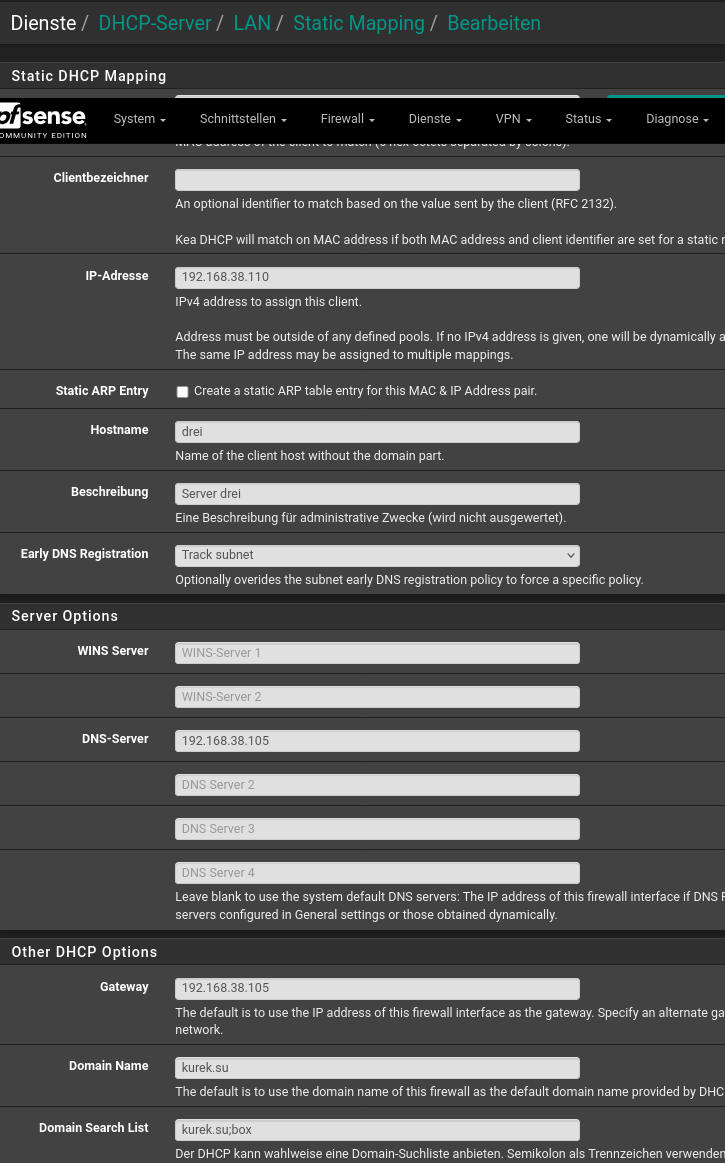Click the WINS-Server 1 field
Screen dimensions: 725x1163
click(x=377, y=653)
